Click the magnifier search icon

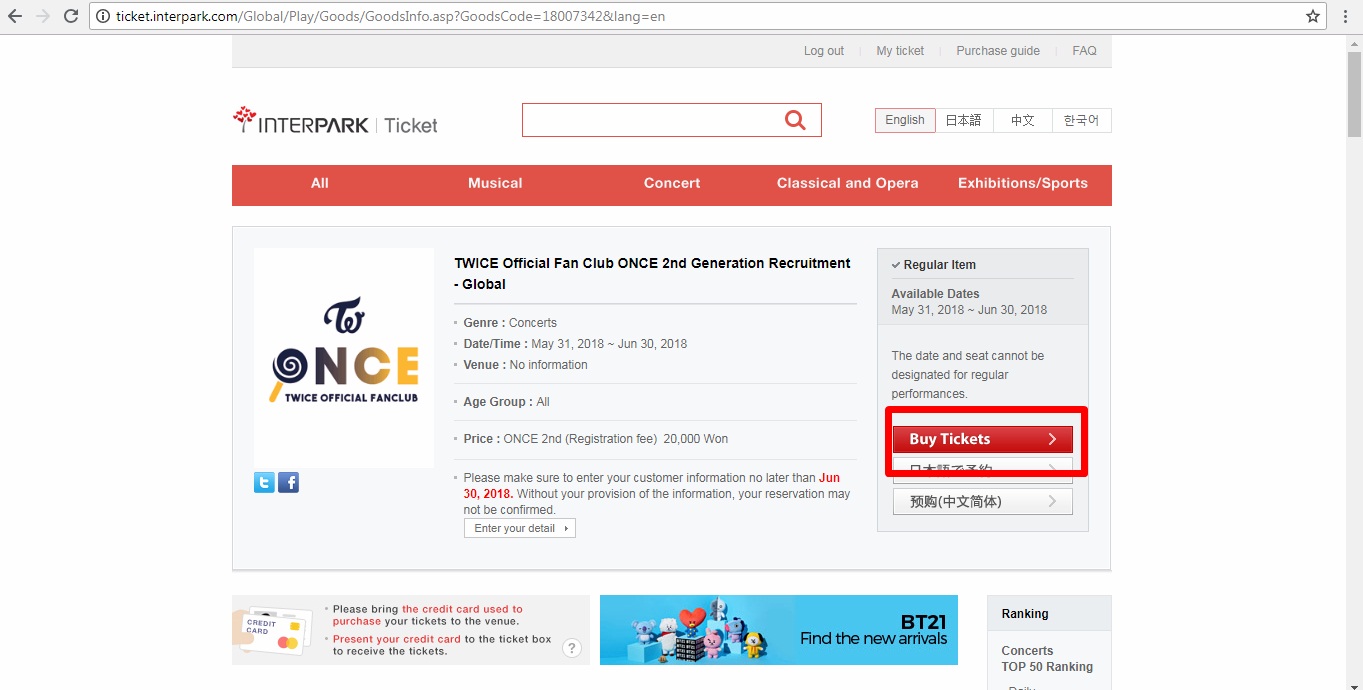[x=795, y=120]
